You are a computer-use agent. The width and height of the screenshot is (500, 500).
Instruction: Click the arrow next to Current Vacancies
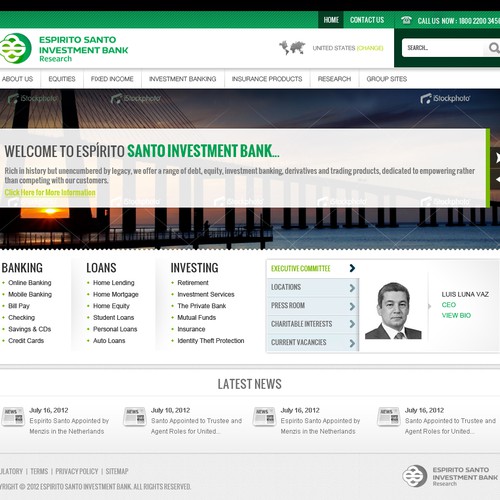[x=352, y=343]
